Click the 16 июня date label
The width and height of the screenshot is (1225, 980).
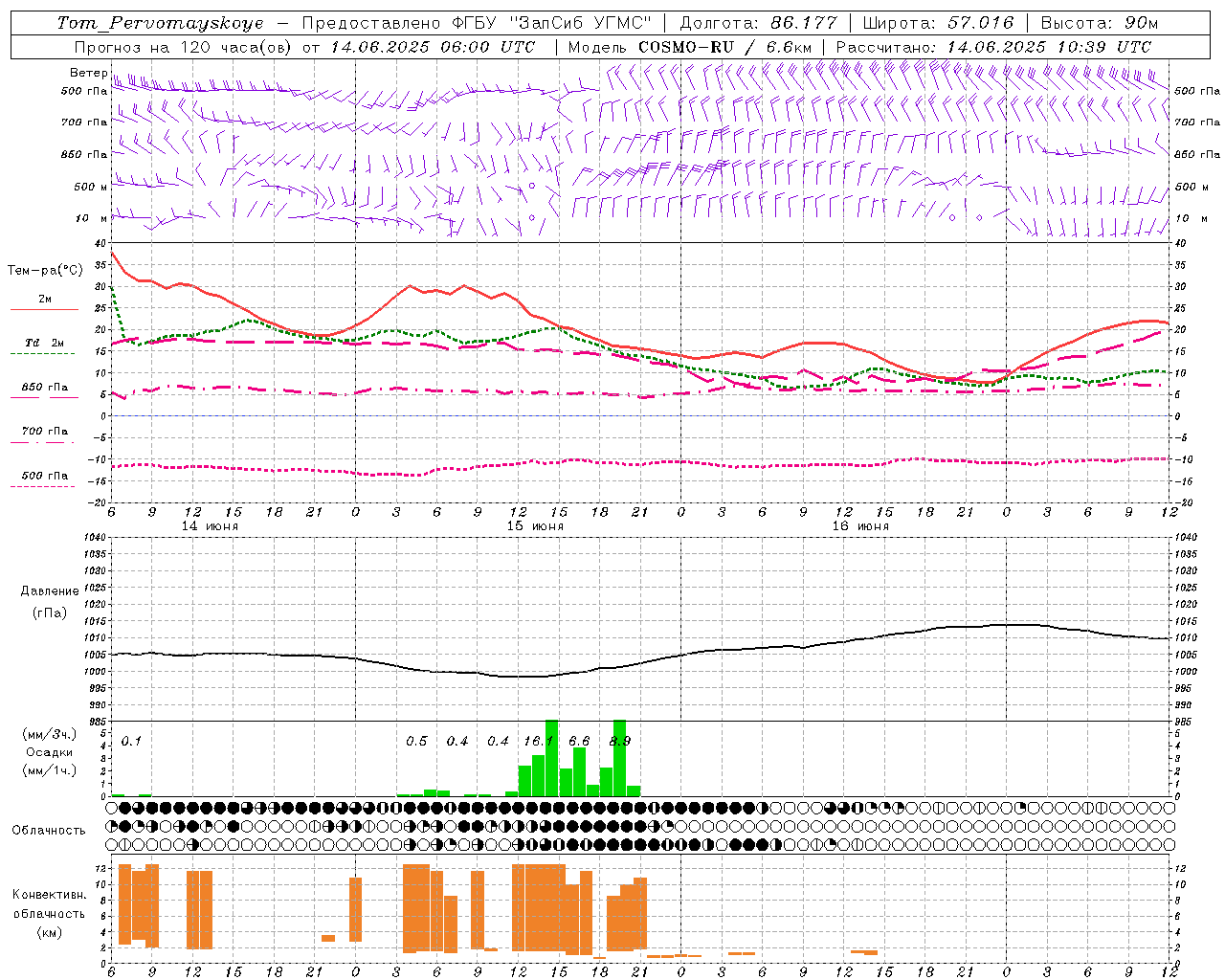860,526
